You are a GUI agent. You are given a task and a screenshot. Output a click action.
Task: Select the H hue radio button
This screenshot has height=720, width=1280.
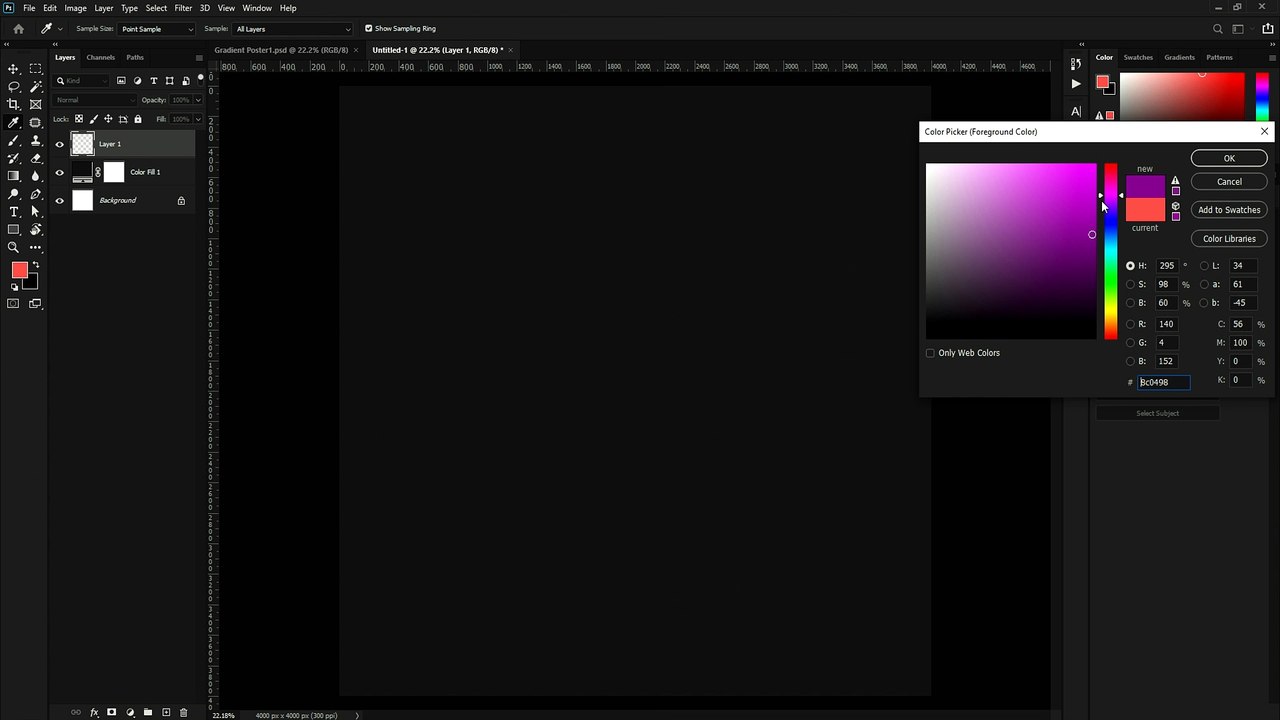[1130, 266]
